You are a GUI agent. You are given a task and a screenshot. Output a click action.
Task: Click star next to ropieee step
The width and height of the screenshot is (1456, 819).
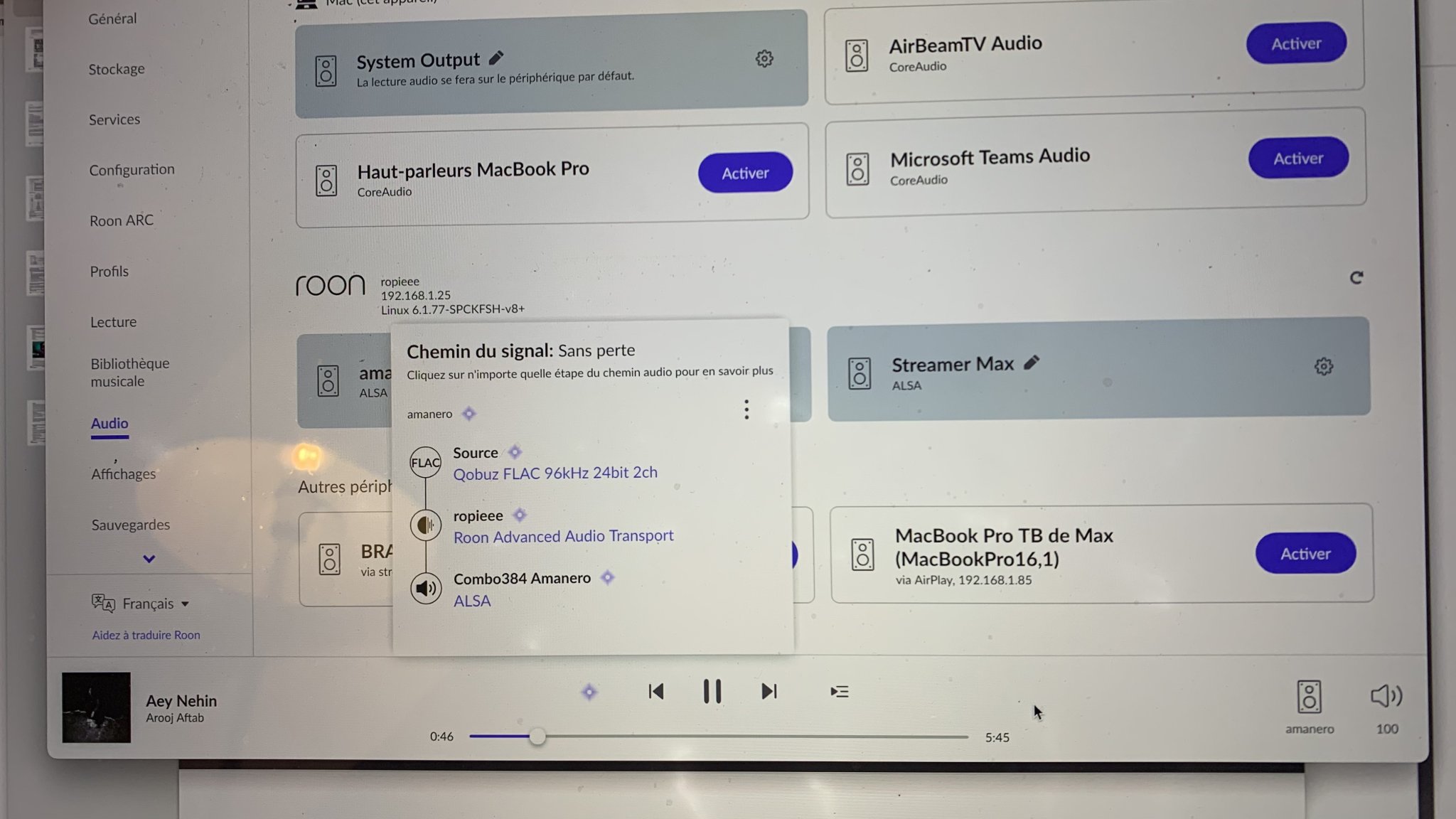(x=520, y=515)
